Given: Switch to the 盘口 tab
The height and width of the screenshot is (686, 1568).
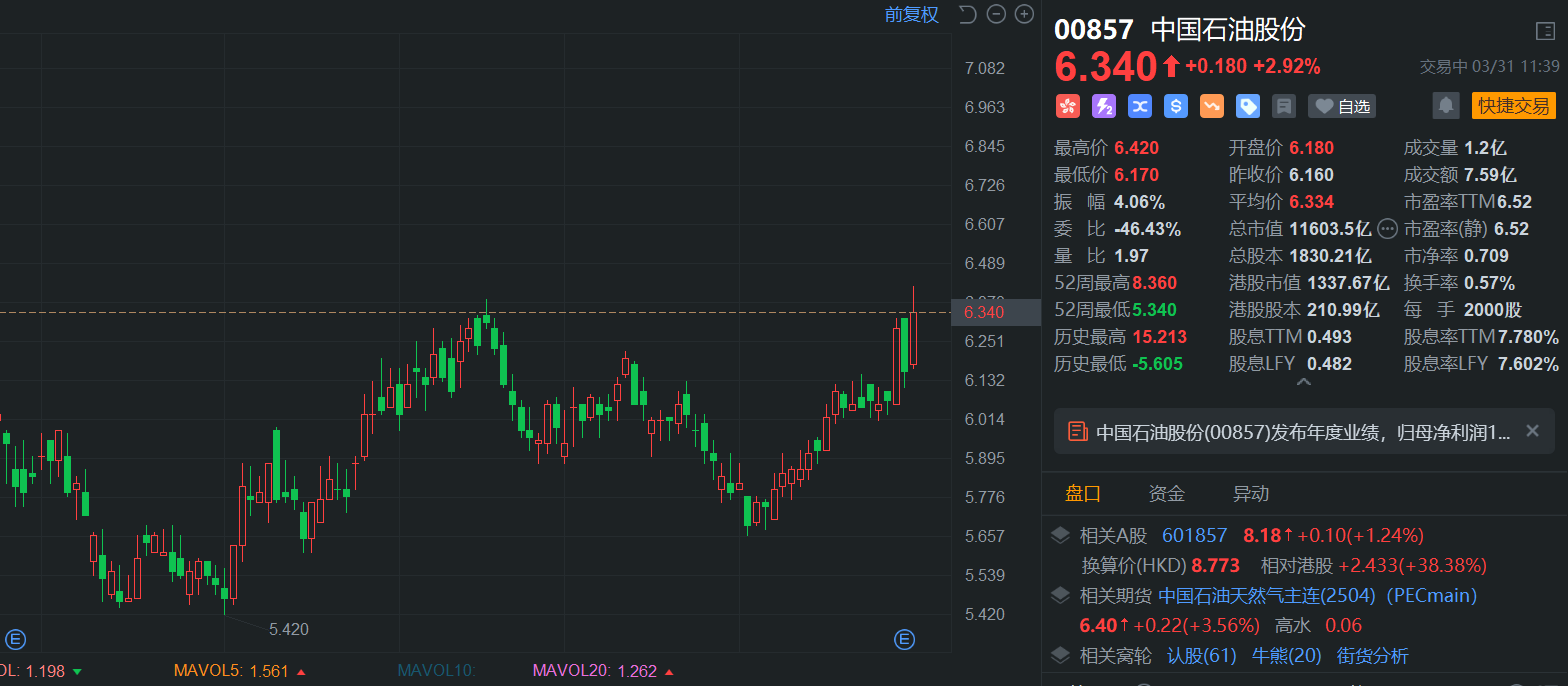Looking at the screenshot, I should click(1082, 493).
